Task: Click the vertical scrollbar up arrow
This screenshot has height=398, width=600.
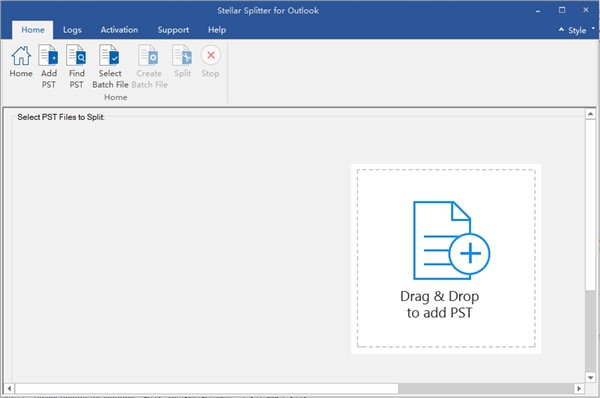Action: [x=590, y=114]
